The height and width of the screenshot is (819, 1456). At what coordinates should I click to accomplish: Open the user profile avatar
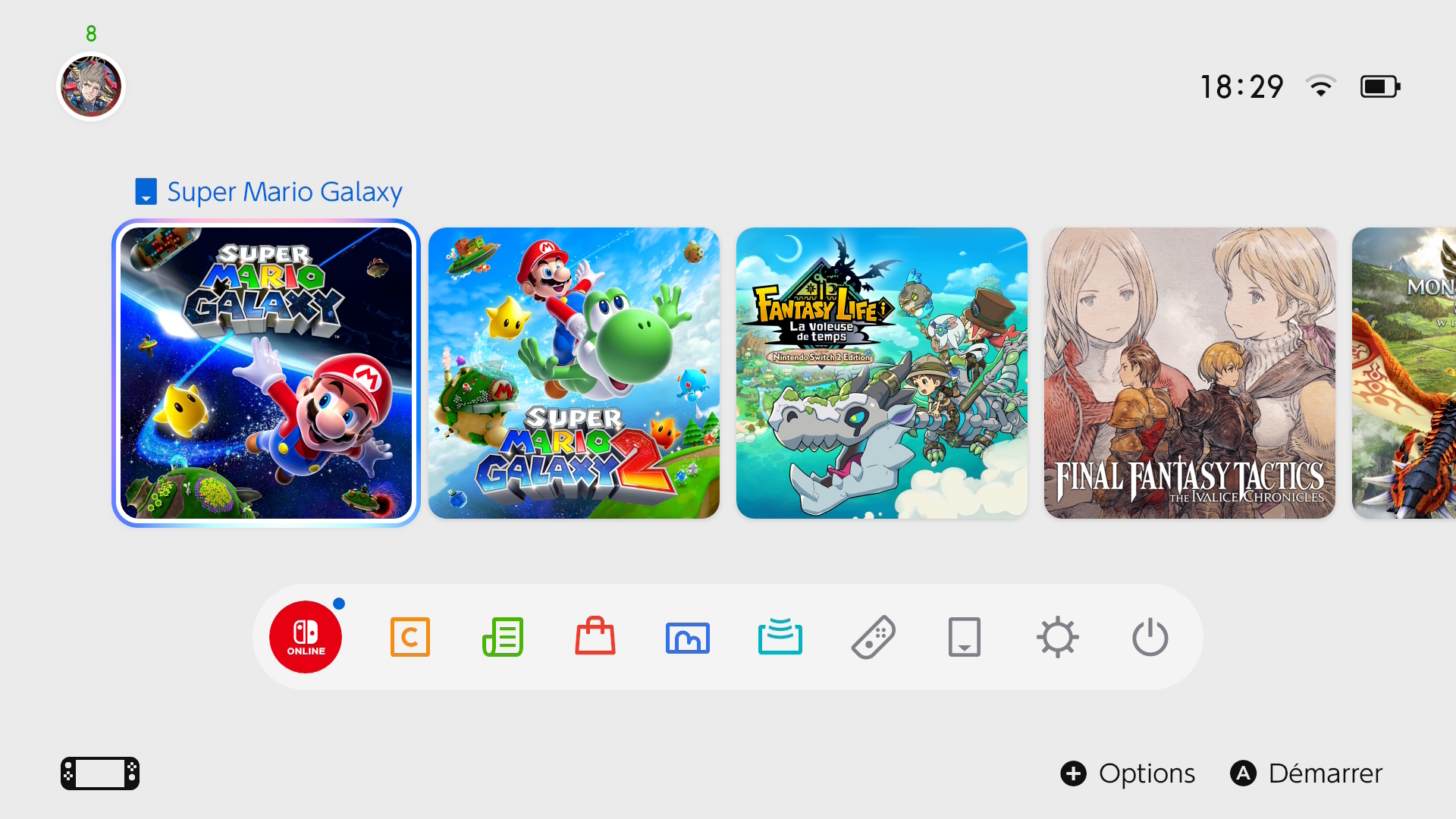pyautogui.click(x=91, y=86)
